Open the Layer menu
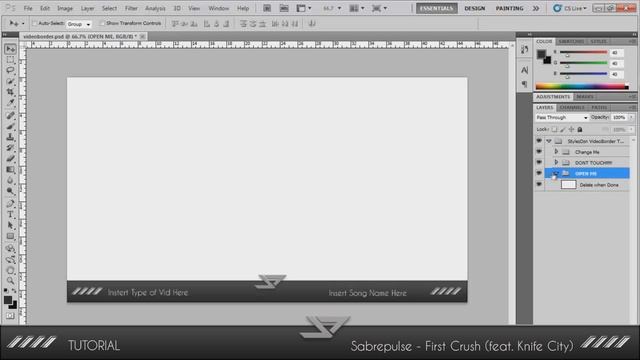This screenshot has width=640, height=360. click(87, 8)
